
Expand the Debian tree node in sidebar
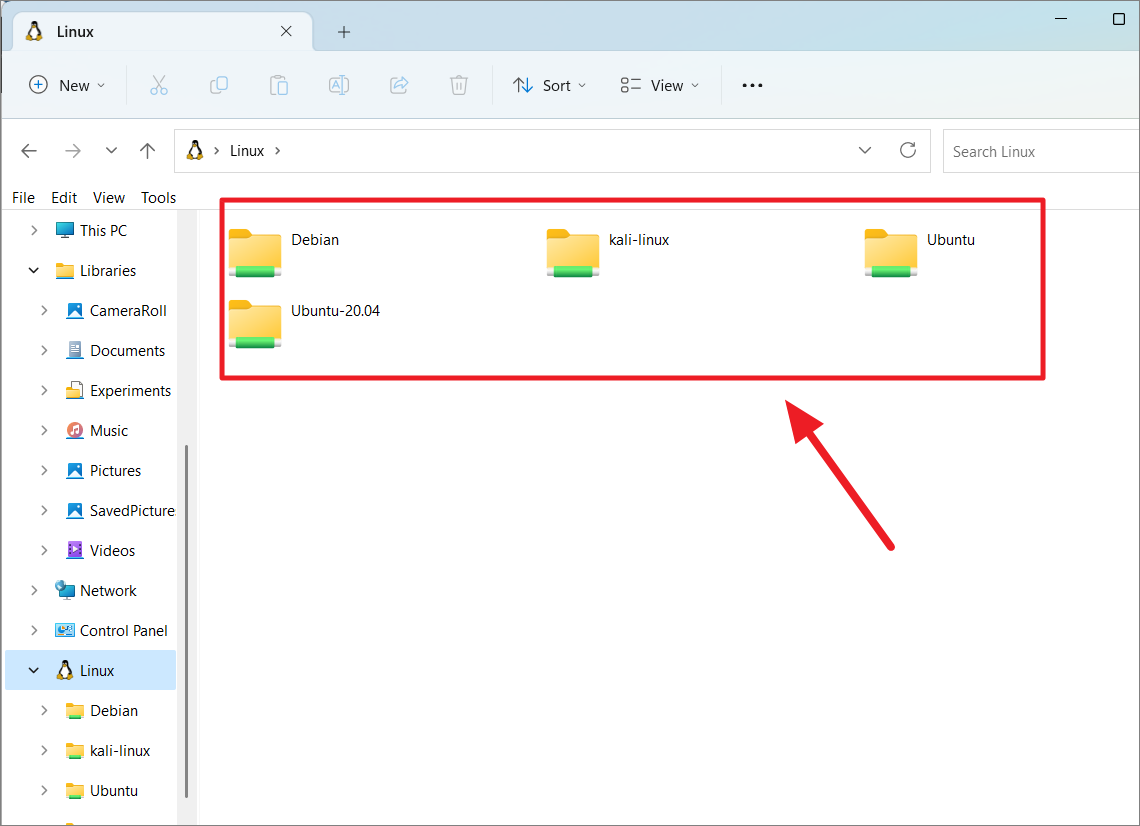44,710
